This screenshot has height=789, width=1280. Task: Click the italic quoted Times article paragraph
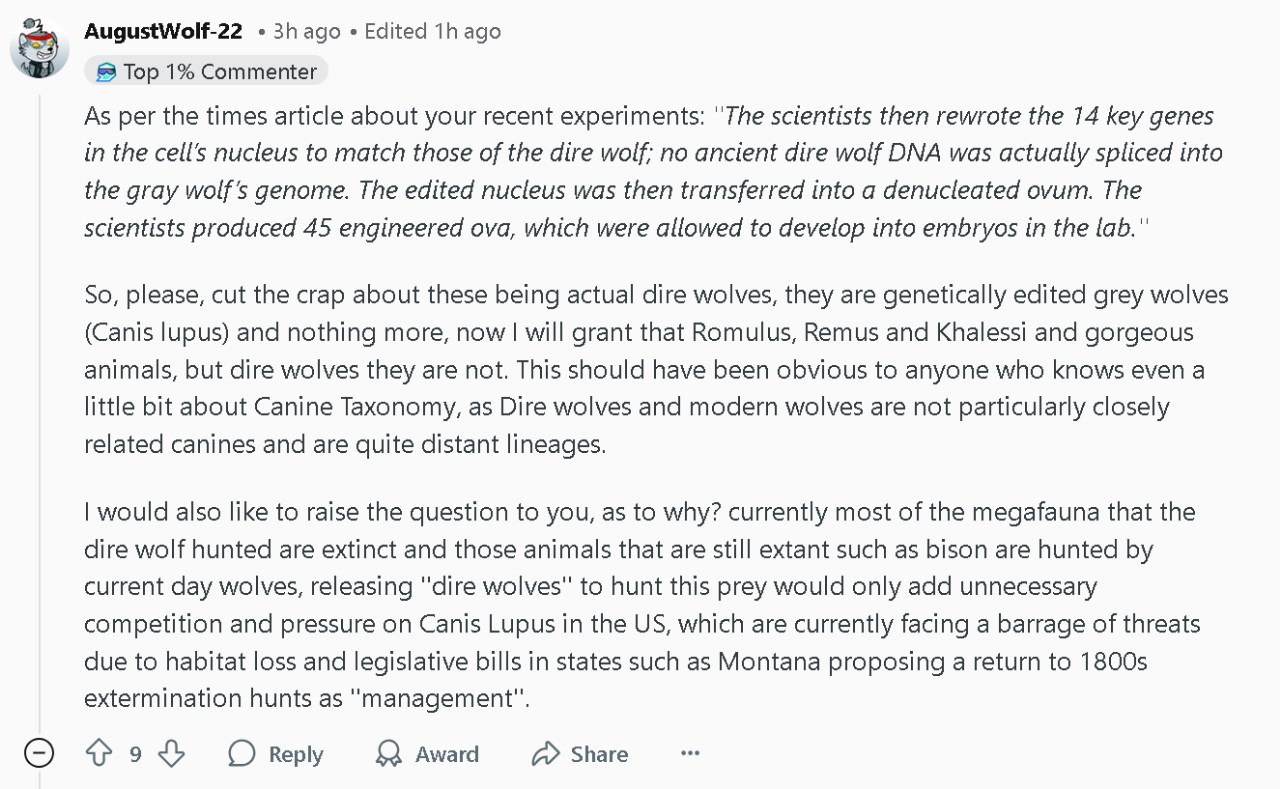point(650,171)
